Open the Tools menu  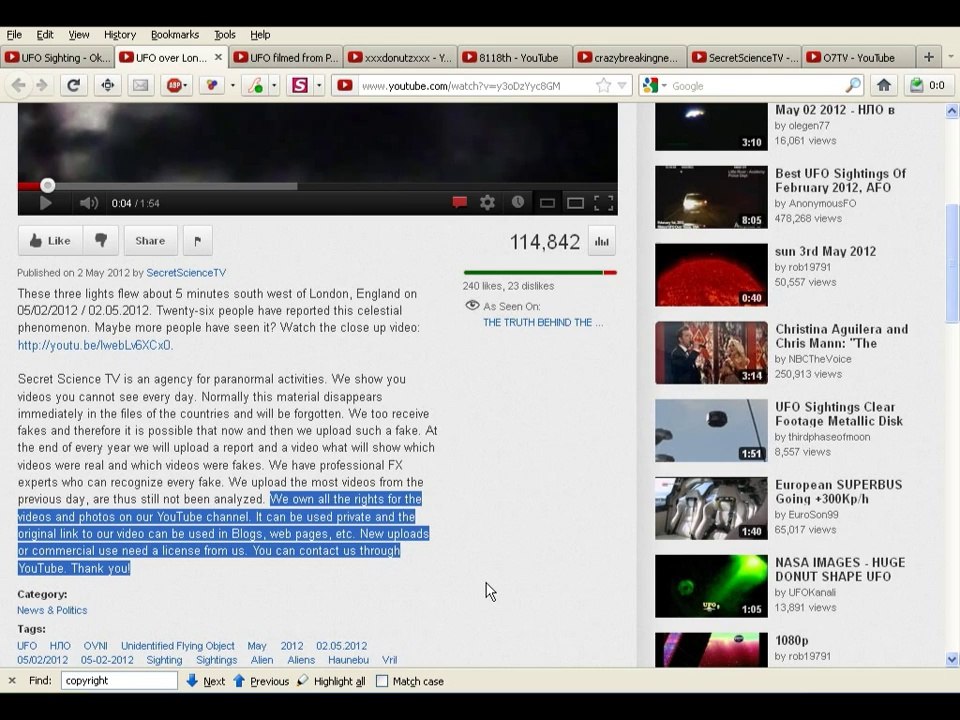tap(224, 35)
